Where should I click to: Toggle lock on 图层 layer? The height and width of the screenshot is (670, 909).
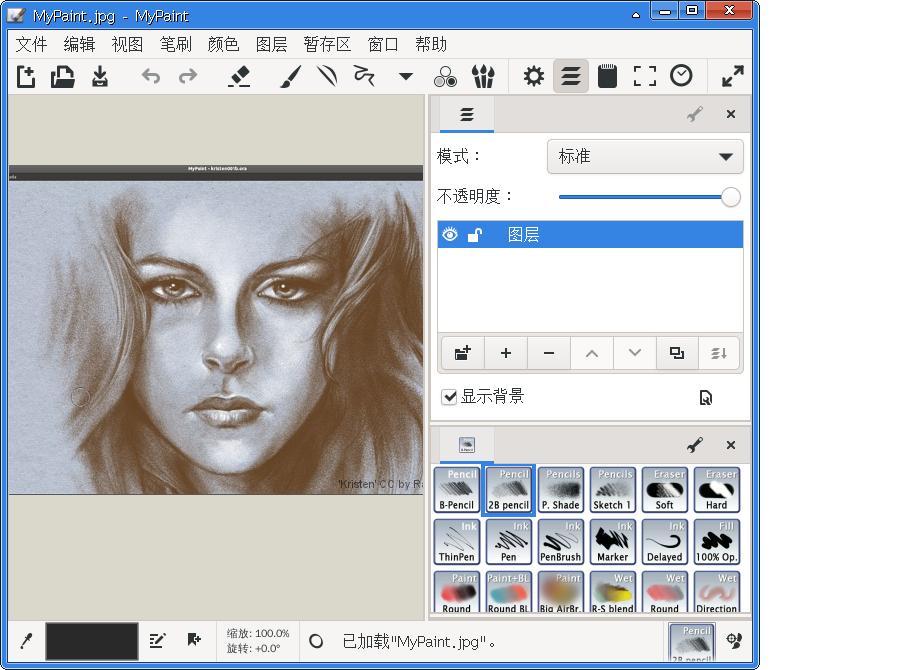(x=475, y=235)
